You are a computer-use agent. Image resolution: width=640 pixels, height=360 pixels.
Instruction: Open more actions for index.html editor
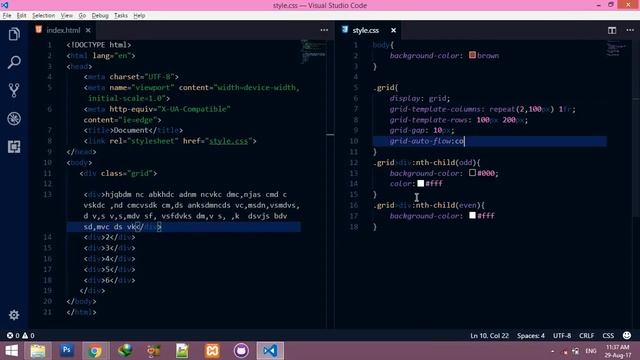[324, 30]
